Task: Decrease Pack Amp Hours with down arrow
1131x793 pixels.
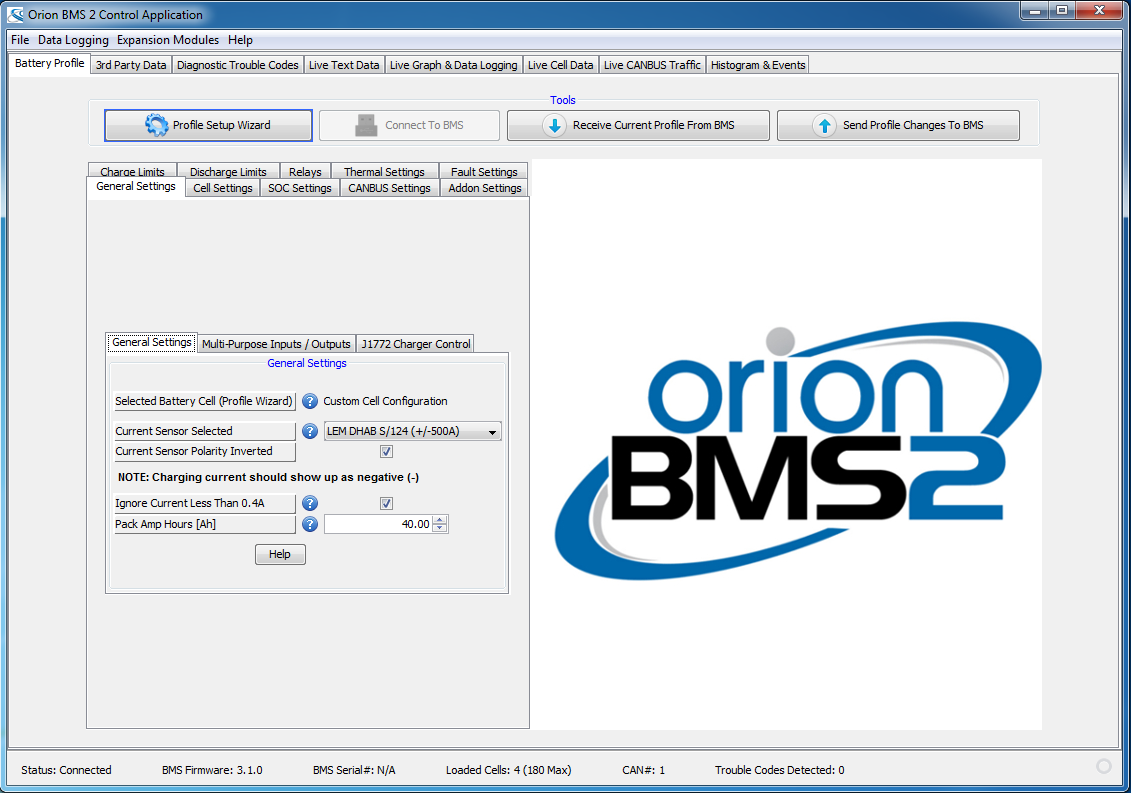Action: tap(439, 528)
